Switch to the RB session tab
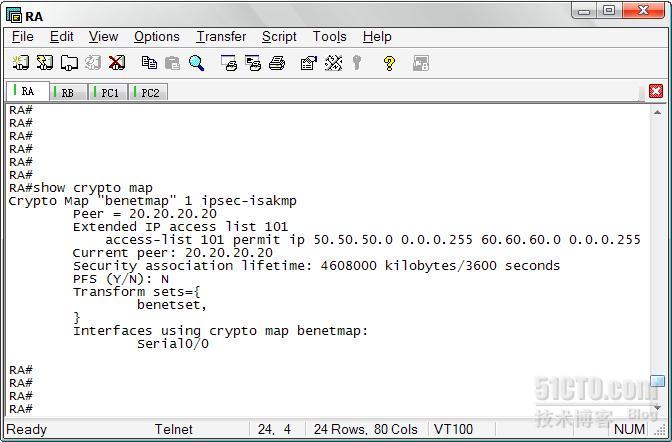Image resolution: width=672 pixels, height=442 pixels. click(68, 93)
